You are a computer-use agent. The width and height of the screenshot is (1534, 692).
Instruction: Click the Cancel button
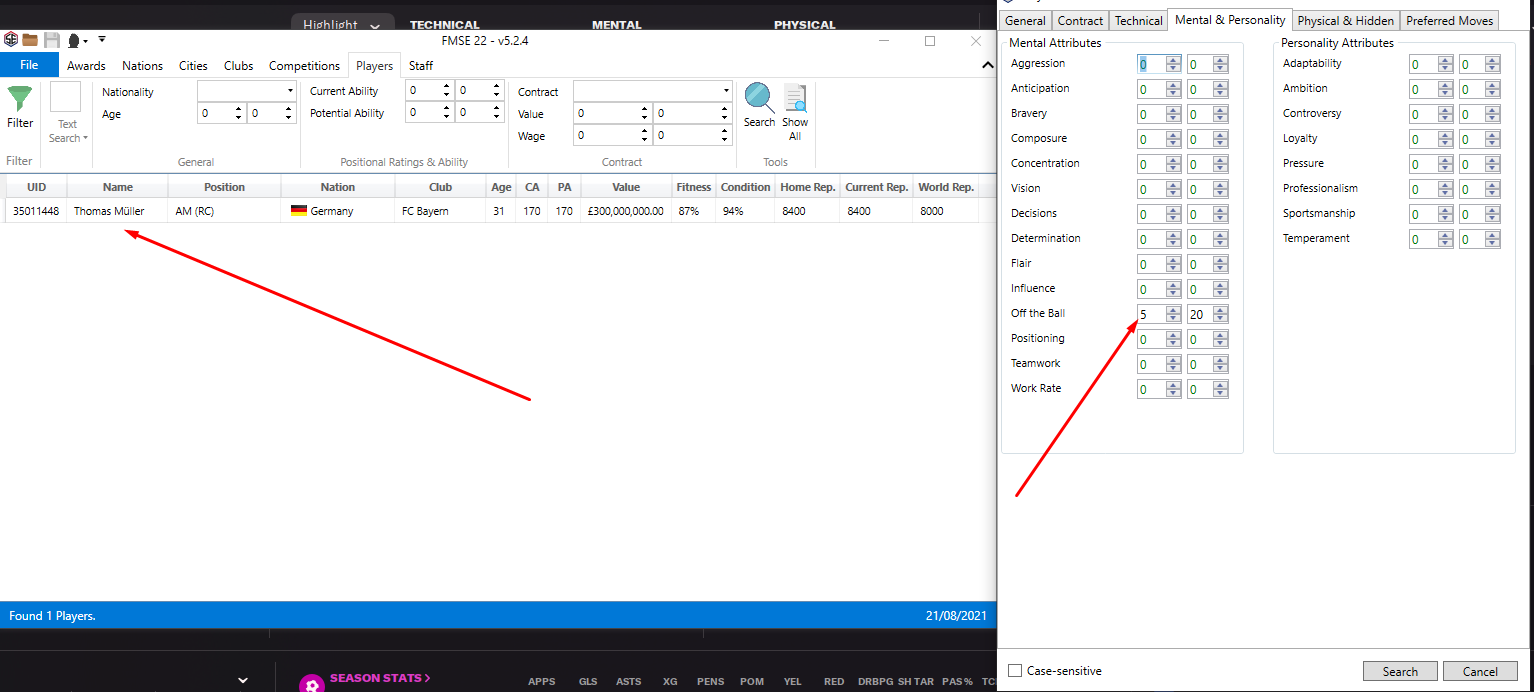pyautogui.click(x=1480, y=671)
